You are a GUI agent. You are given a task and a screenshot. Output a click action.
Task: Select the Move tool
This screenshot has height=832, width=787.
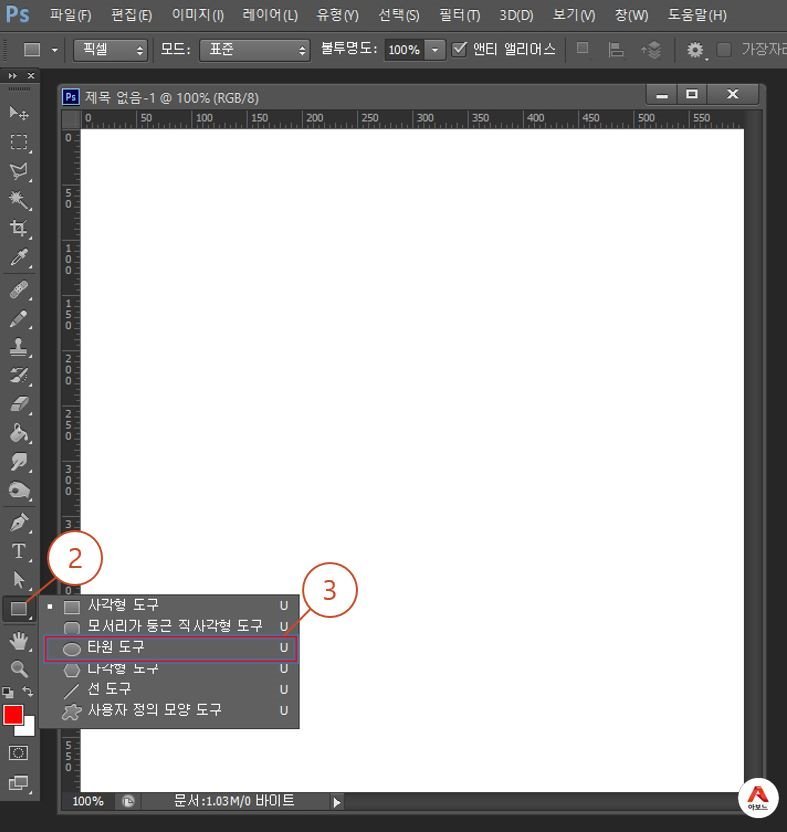tap(19, 112)
